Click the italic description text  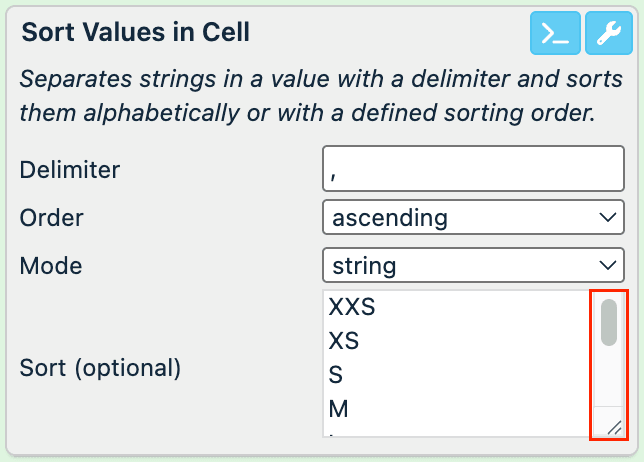307,96
